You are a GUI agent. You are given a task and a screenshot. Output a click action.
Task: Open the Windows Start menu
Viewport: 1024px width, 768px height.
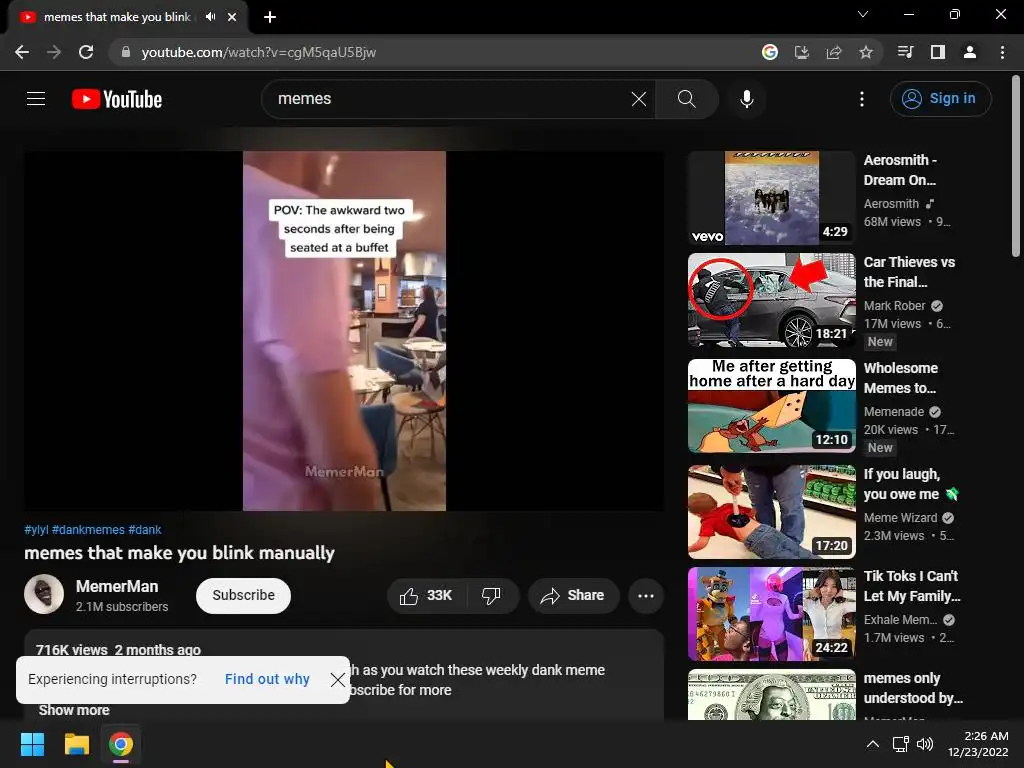coord(32,744)
